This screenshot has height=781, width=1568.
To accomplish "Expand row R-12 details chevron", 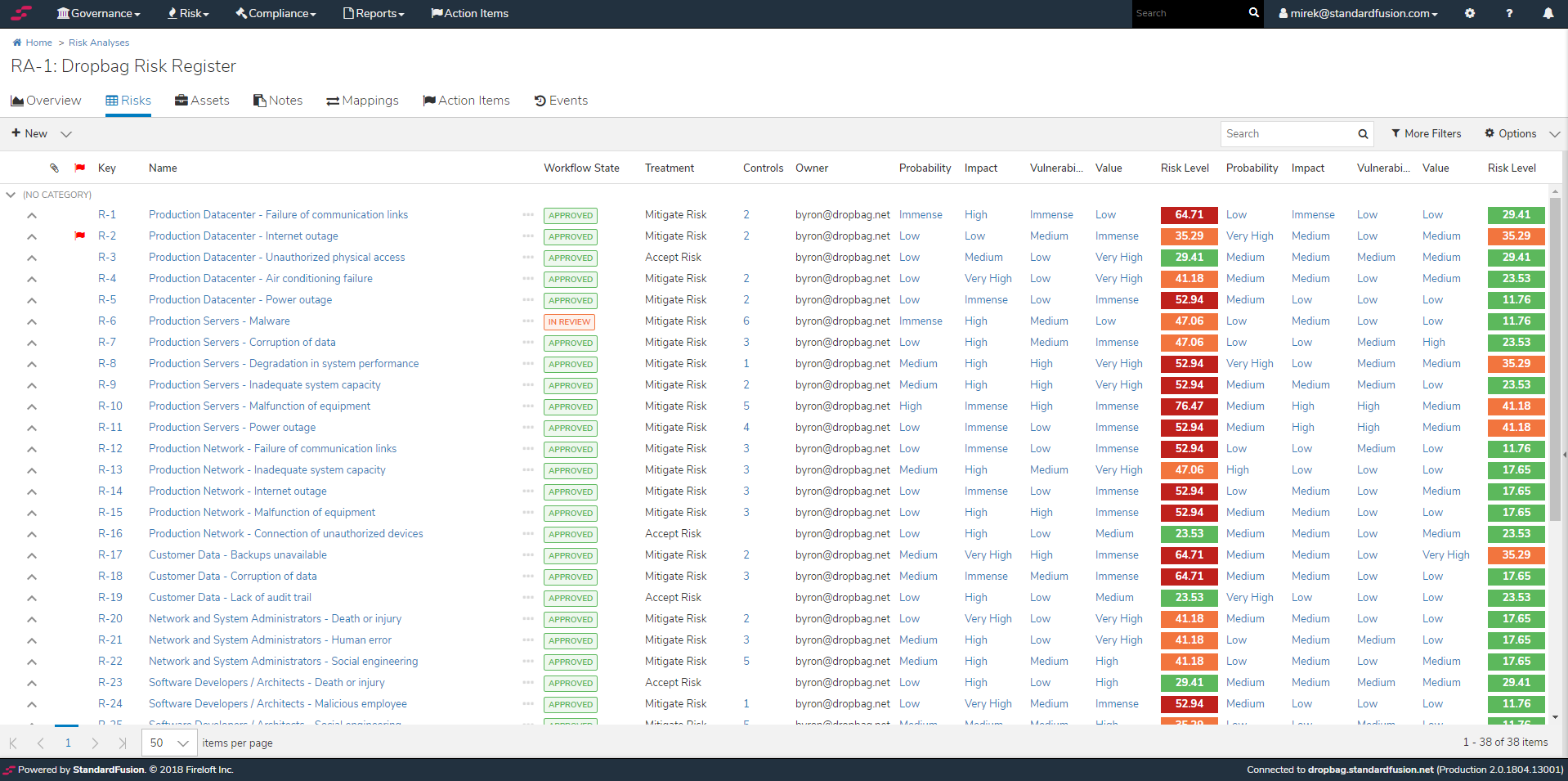I will 31,449.
